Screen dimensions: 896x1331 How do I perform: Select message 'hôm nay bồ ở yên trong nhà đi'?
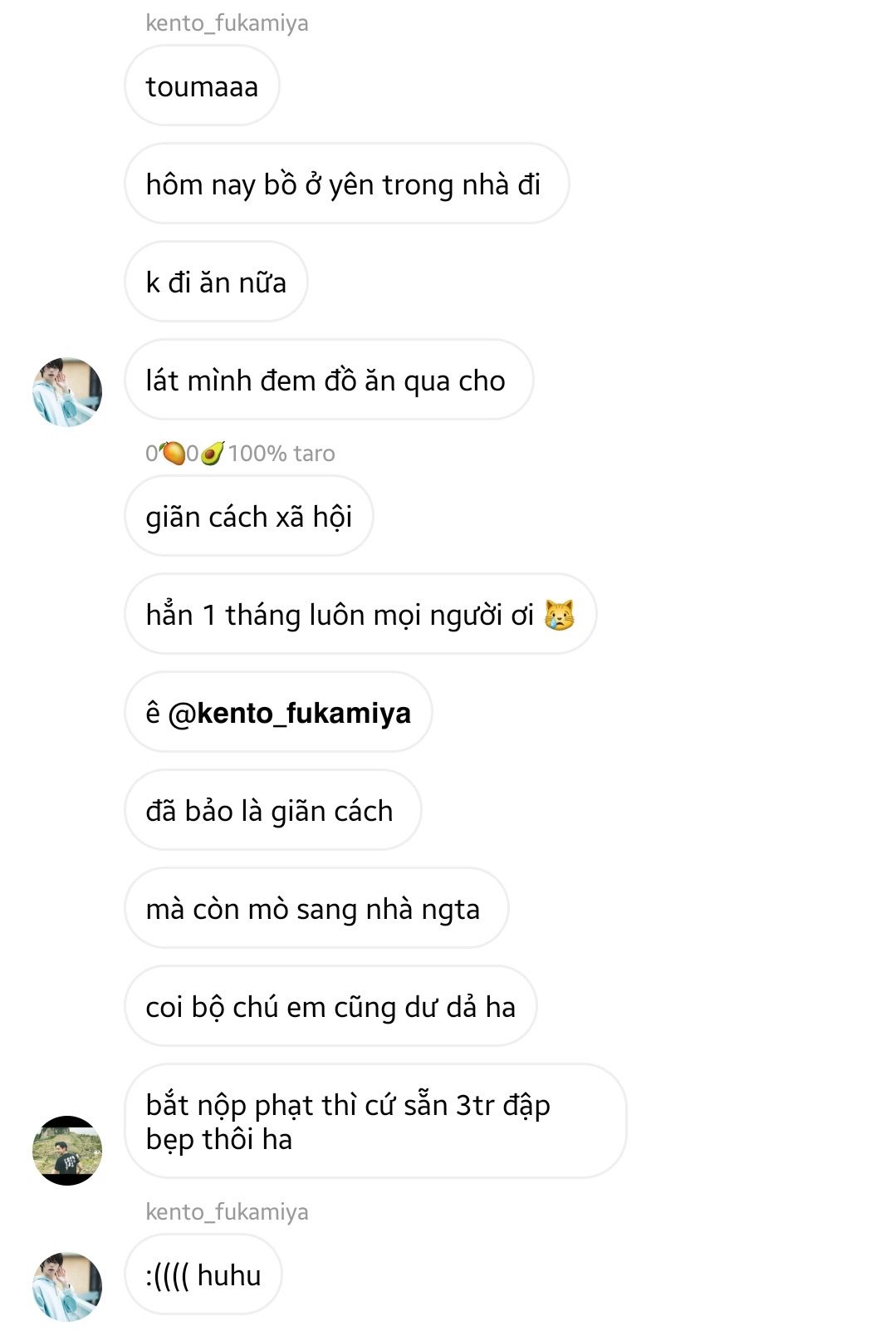click(x=346, y=184)
